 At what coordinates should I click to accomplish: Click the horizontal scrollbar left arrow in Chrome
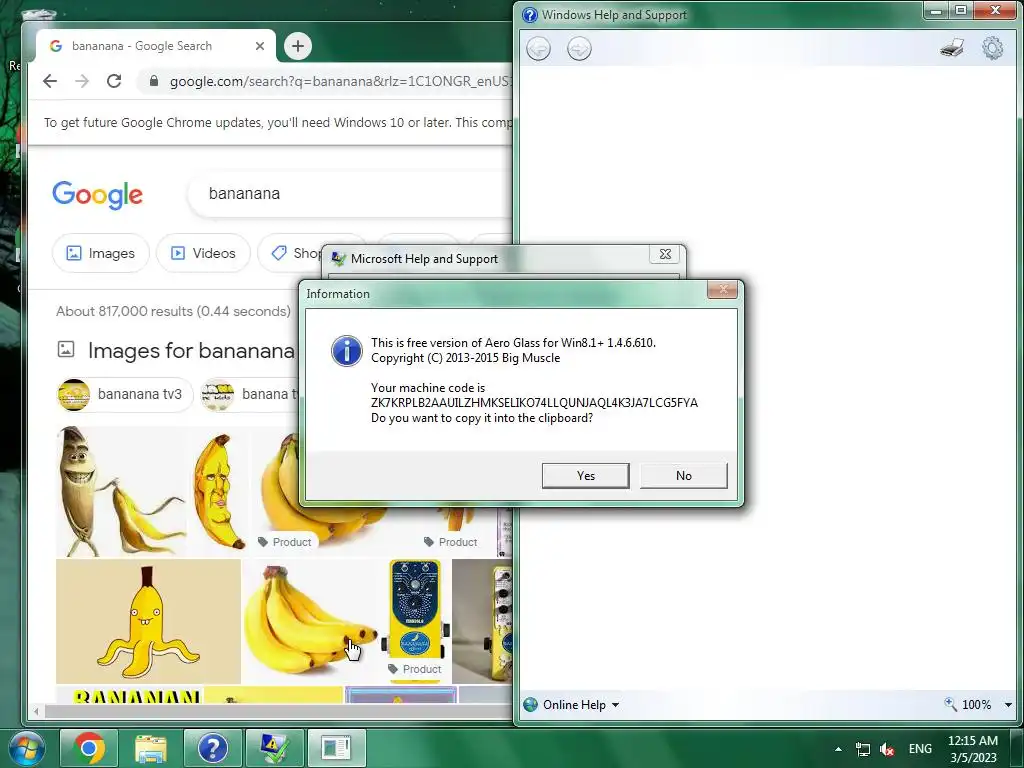click(37, 711)
